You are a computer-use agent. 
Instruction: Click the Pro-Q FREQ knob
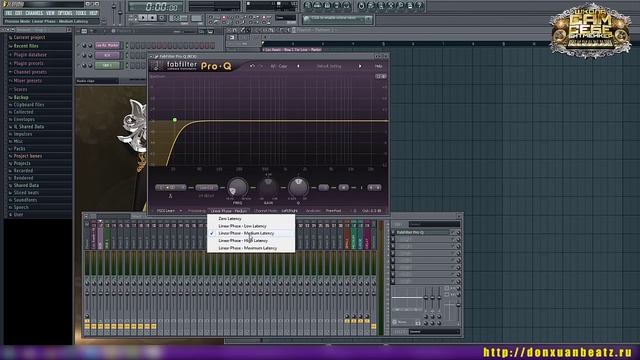pyautogui.click(x=237, y=188)
